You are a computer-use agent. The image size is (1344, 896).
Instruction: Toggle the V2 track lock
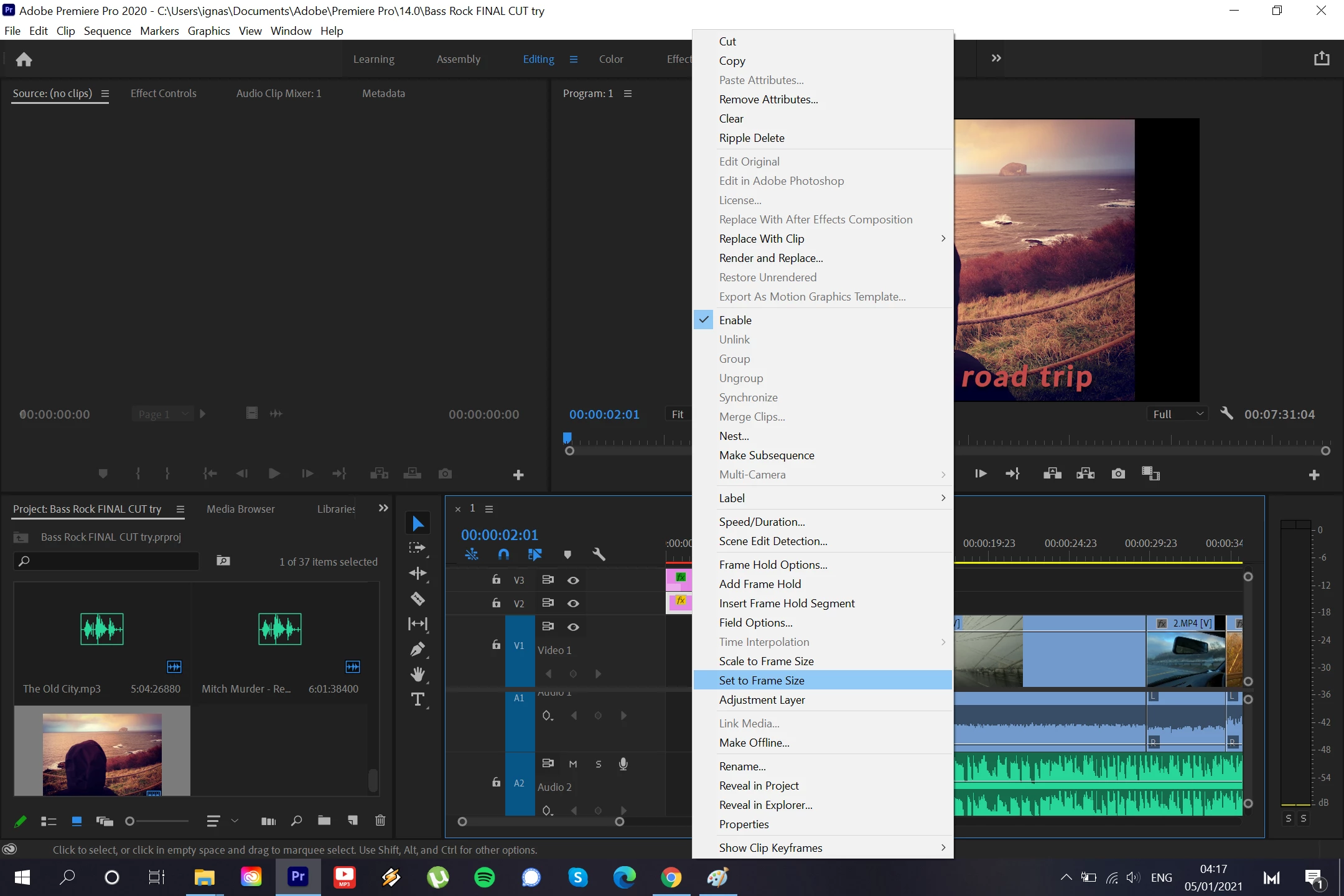[x=496, y=603]
